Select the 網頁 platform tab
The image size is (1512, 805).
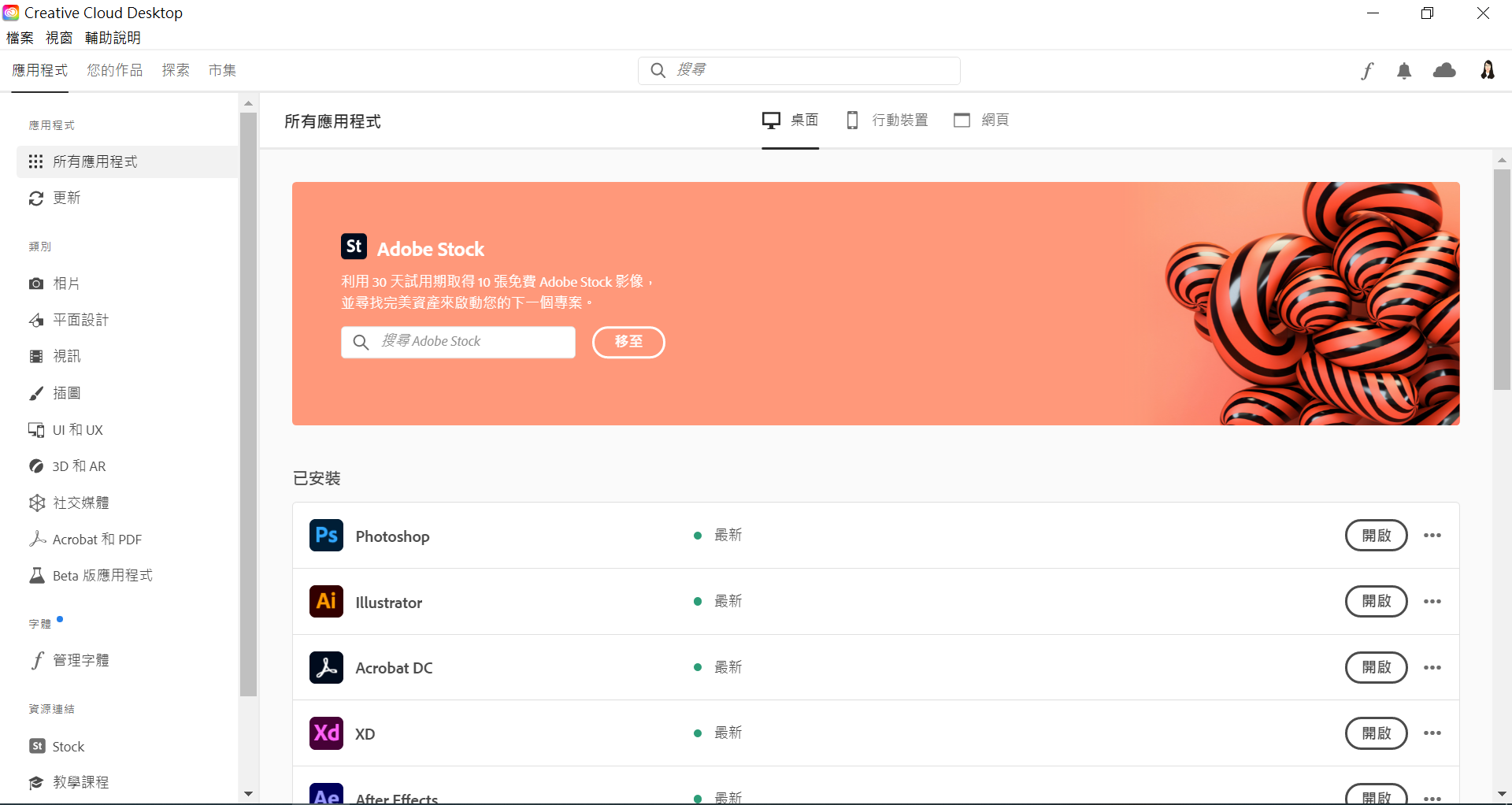(x=981, y=120)
